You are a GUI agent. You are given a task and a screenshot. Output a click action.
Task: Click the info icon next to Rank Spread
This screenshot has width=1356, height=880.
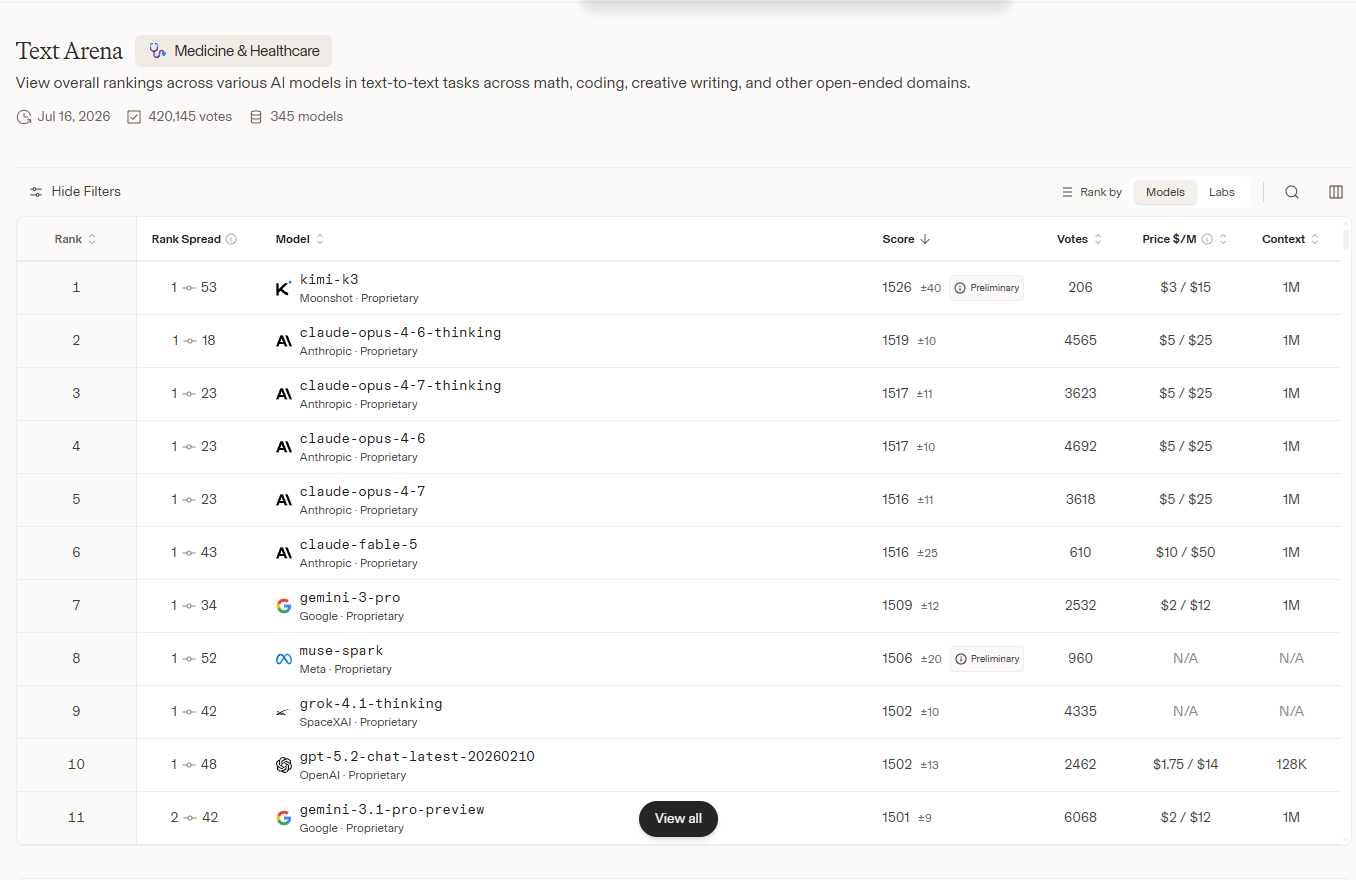point(231,239)
